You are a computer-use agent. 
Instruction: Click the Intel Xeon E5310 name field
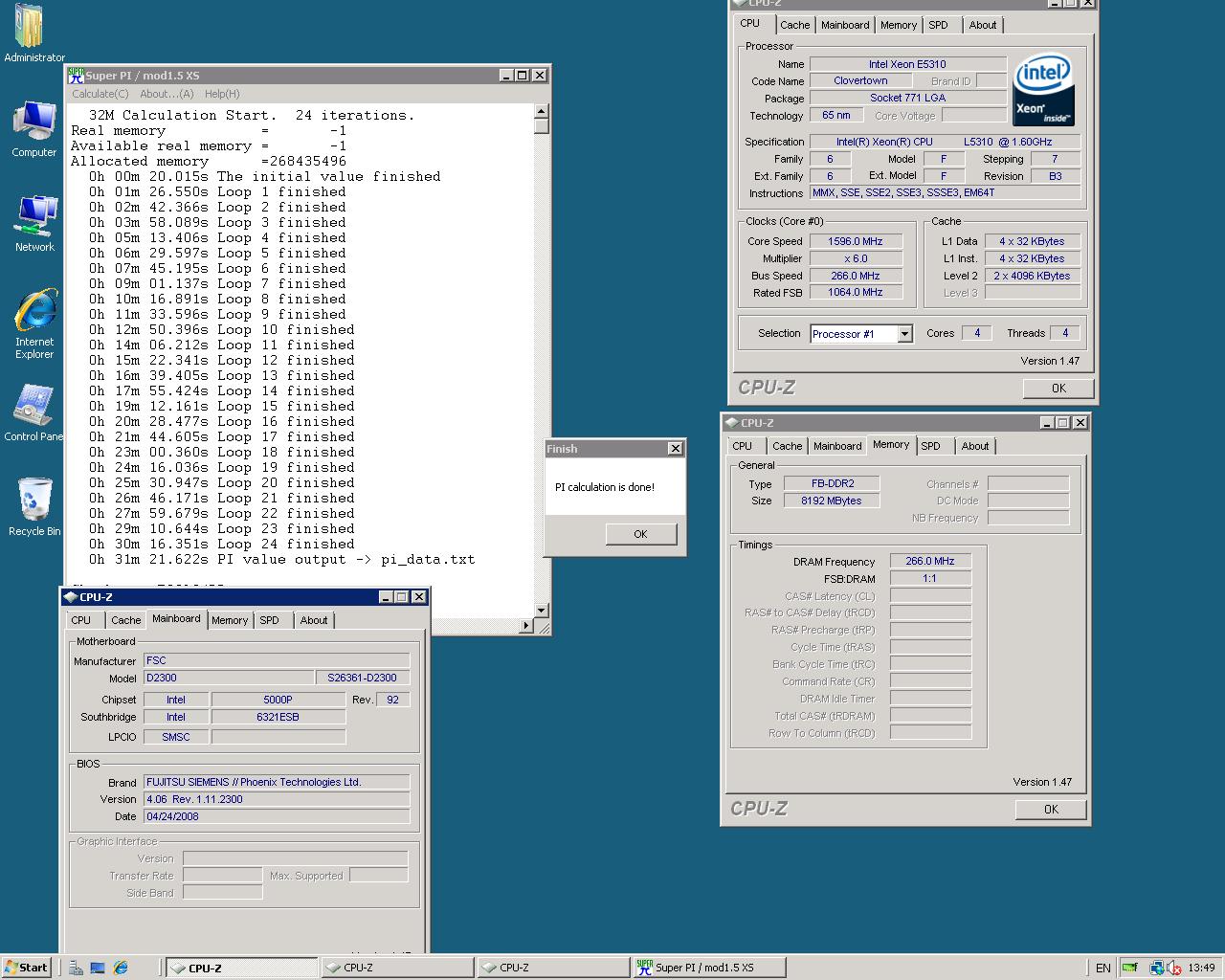907,64
